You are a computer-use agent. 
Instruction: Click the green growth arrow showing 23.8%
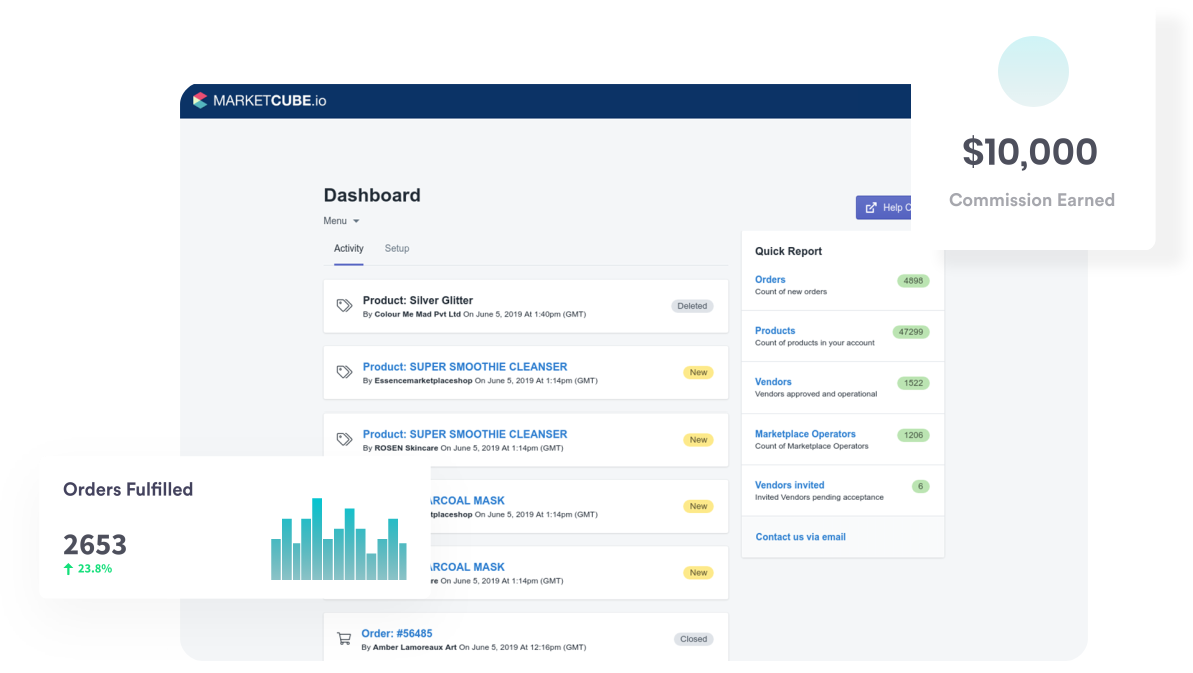pos(70,567)
